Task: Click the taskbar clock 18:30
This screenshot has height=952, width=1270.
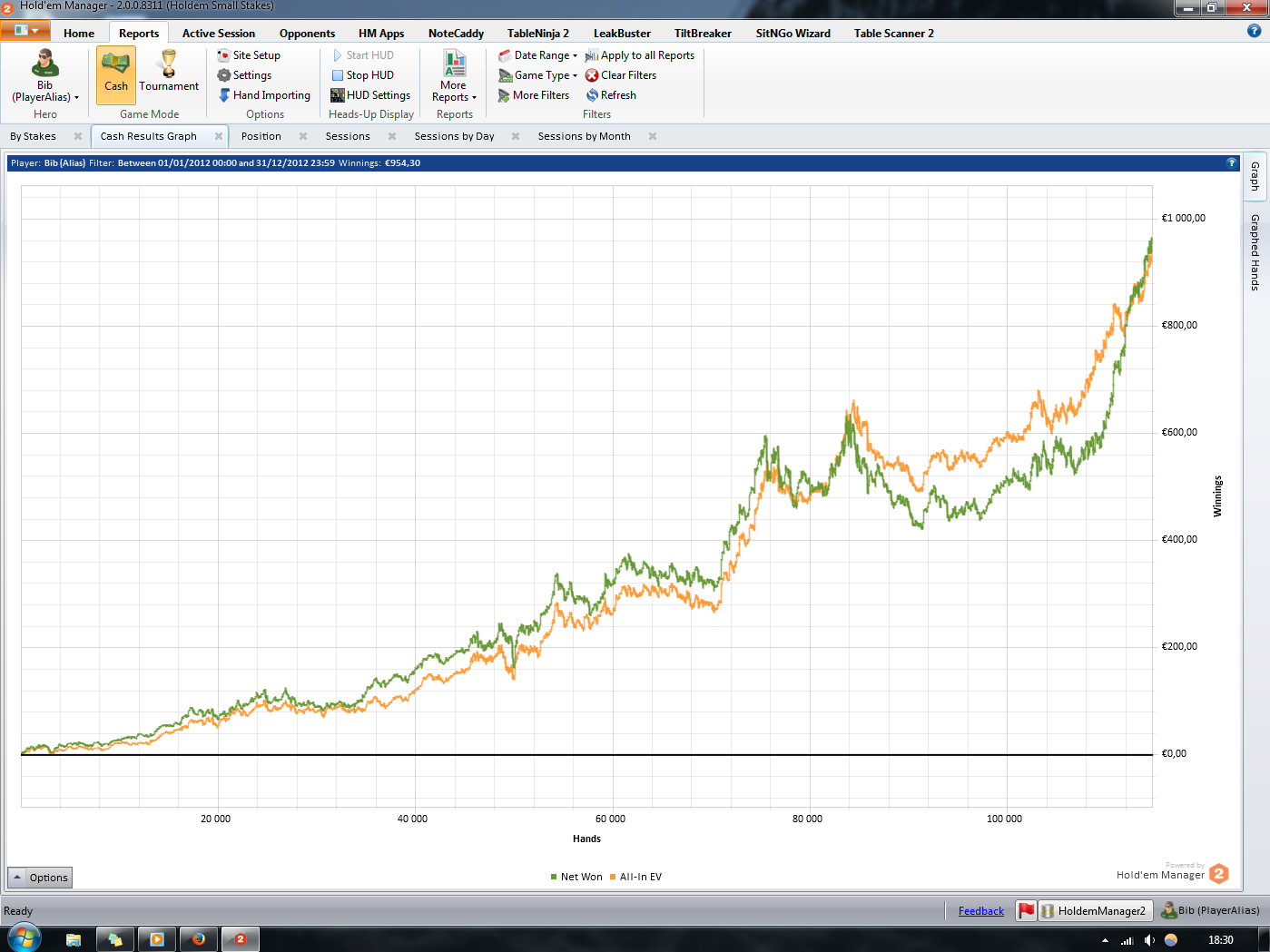Action: pos(1221,940)
